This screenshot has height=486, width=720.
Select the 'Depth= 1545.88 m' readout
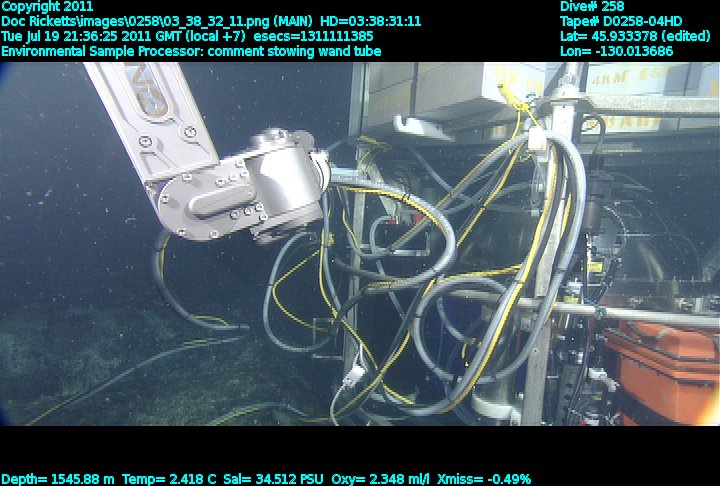click(x=58, y=479)
